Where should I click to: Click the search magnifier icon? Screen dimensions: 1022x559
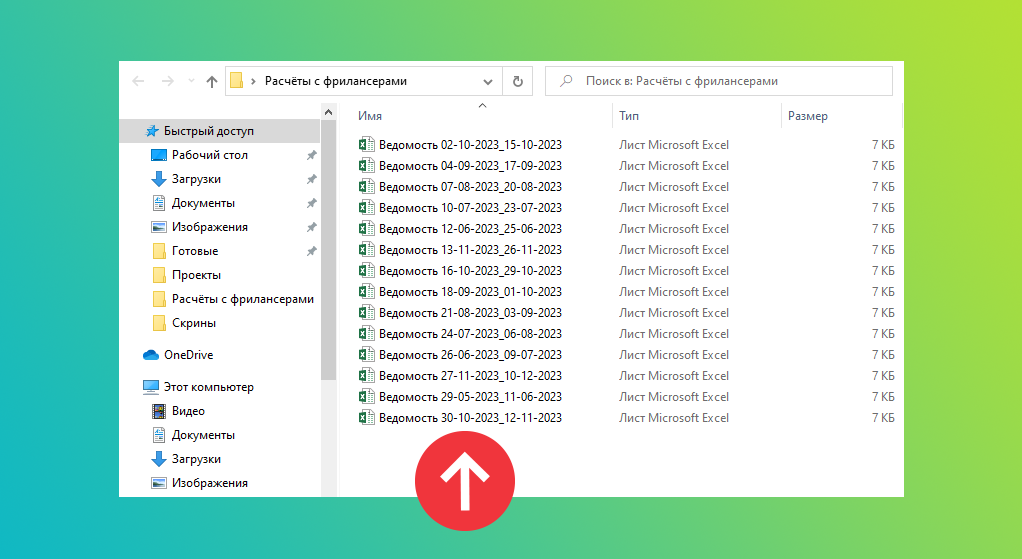(566, 81)
